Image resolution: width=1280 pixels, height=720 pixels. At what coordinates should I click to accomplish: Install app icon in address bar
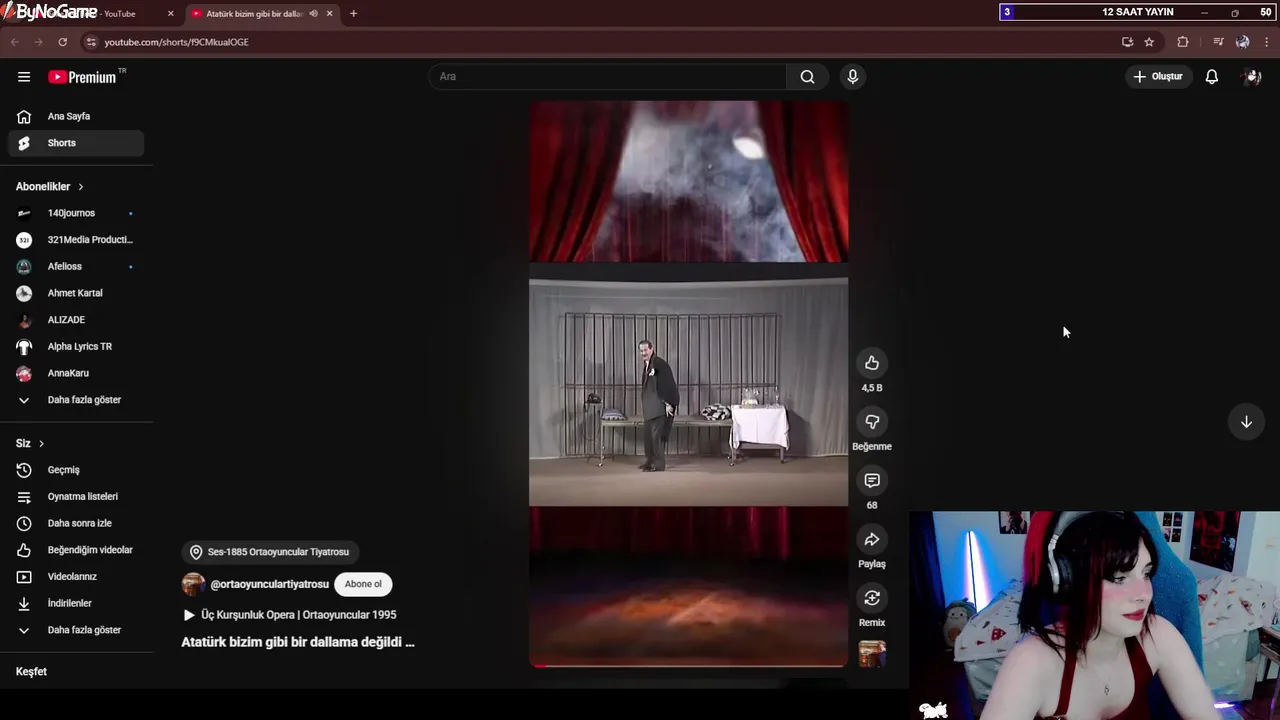(x=1127, y=42)
